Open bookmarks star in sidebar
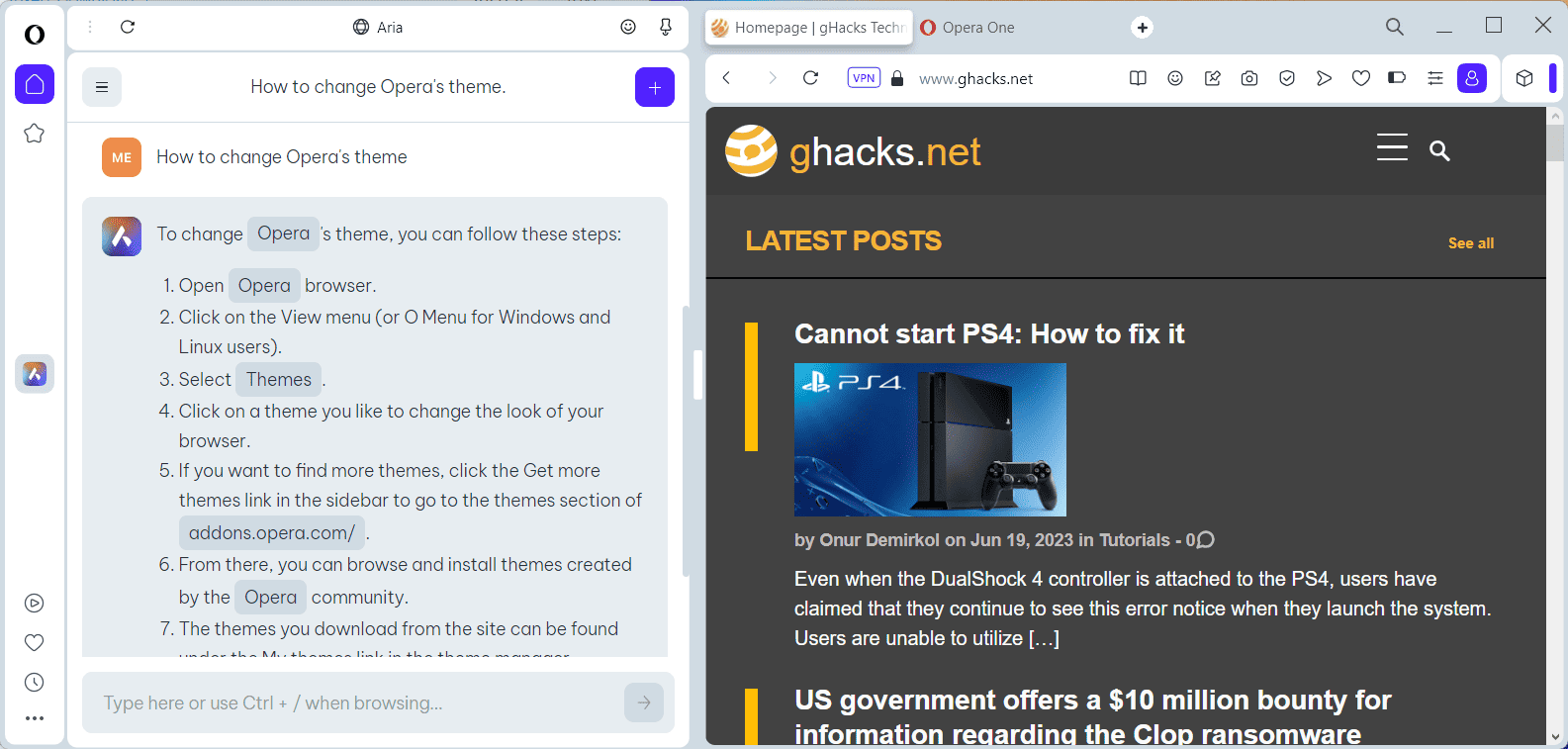This screenshot has width=1568, height=749. [35, 133]
